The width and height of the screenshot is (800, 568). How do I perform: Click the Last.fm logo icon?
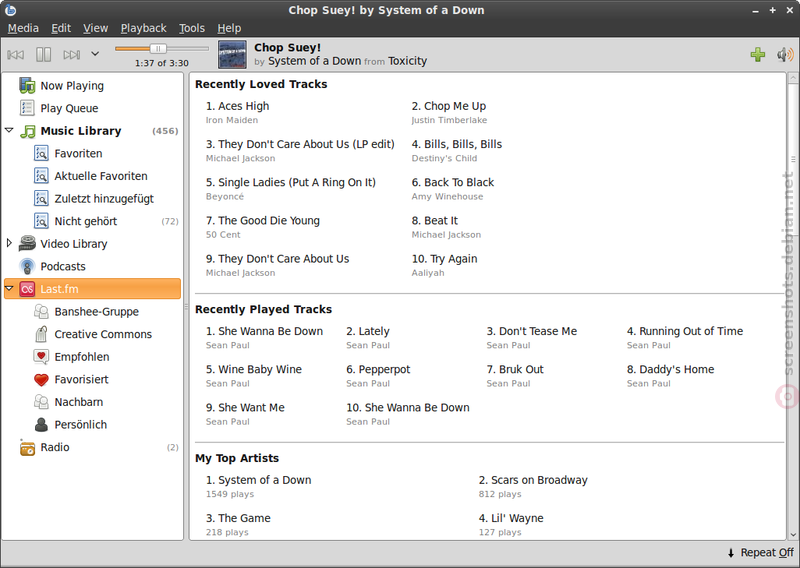point(27,289)
